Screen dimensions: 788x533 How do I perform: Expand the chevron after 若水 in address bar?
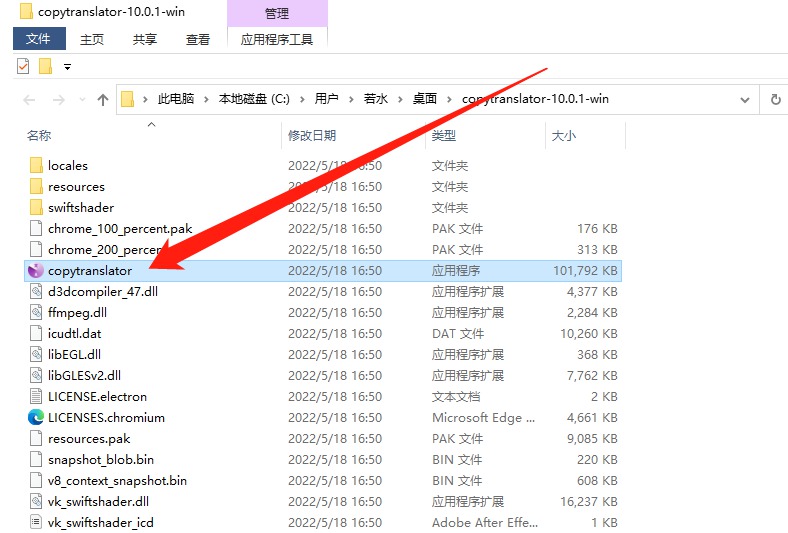coord(400,99)
